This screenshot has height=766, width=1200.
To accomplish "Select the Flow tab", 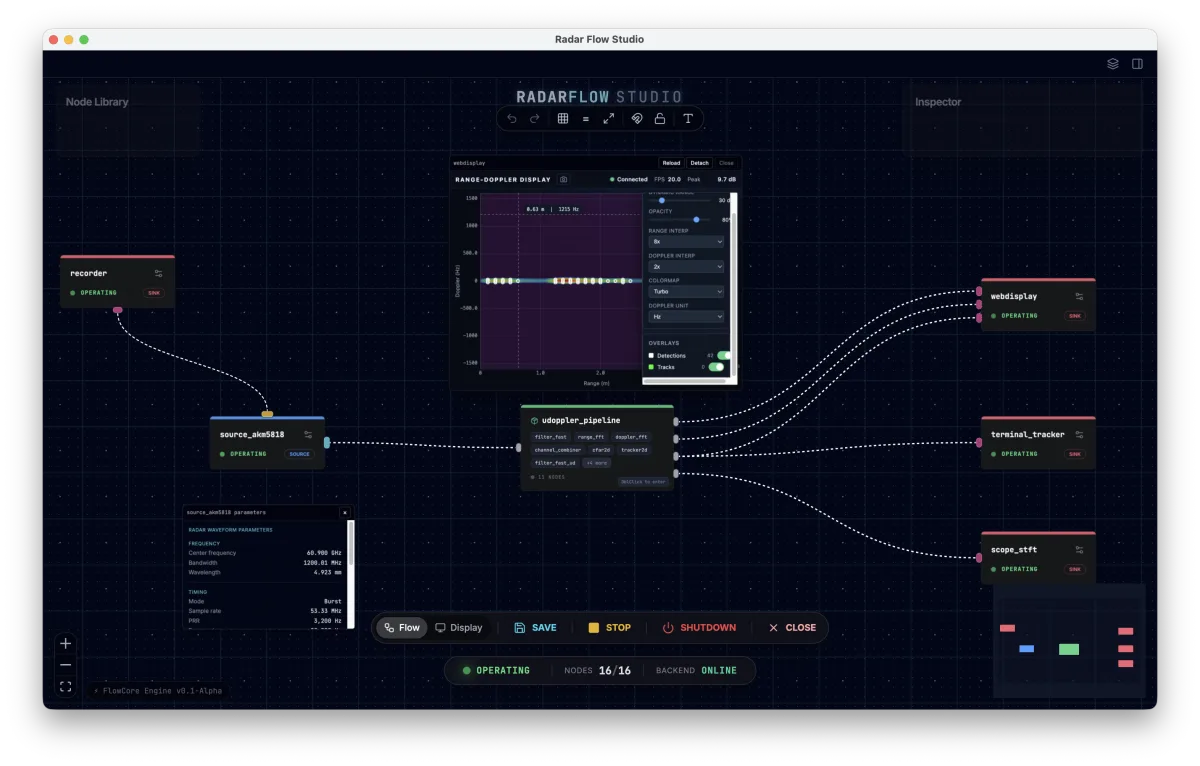I will point(401,627).
